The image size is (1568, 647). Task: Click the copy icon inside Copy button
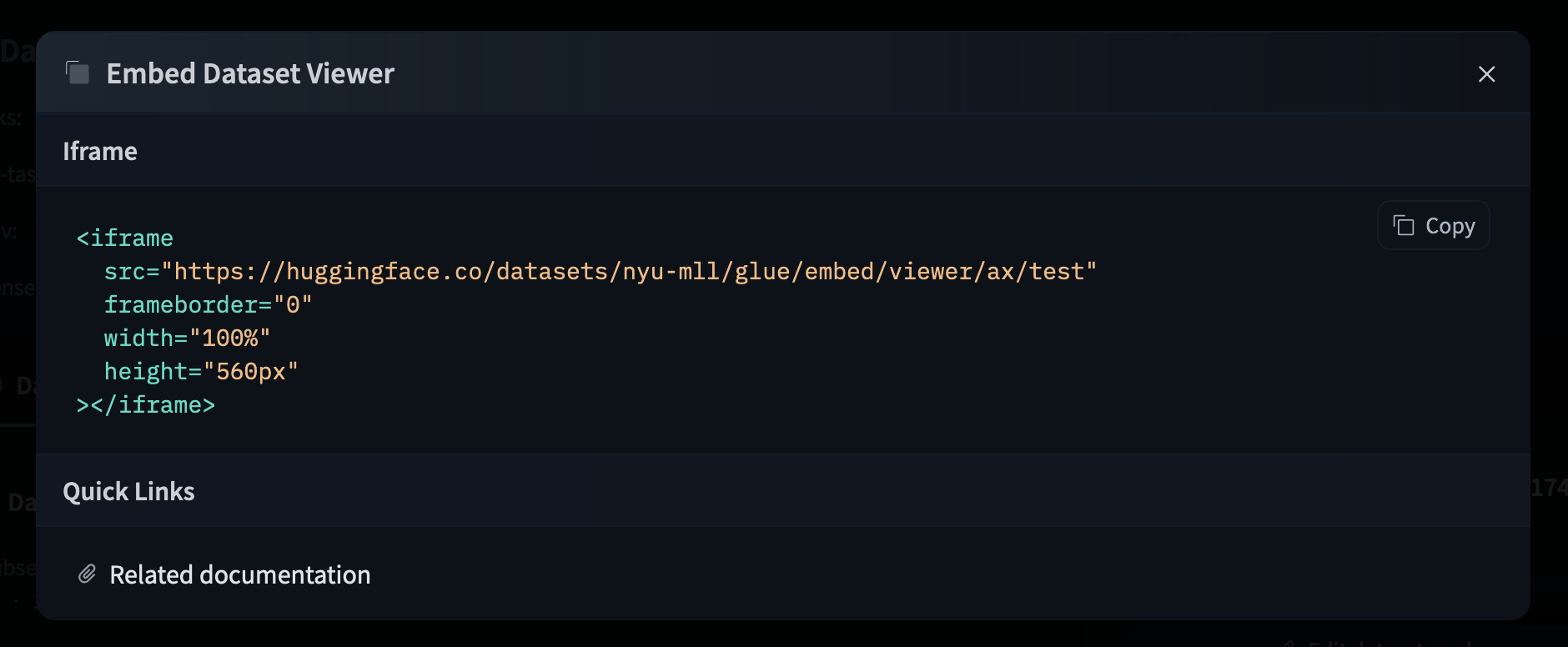click(1404, 226)
